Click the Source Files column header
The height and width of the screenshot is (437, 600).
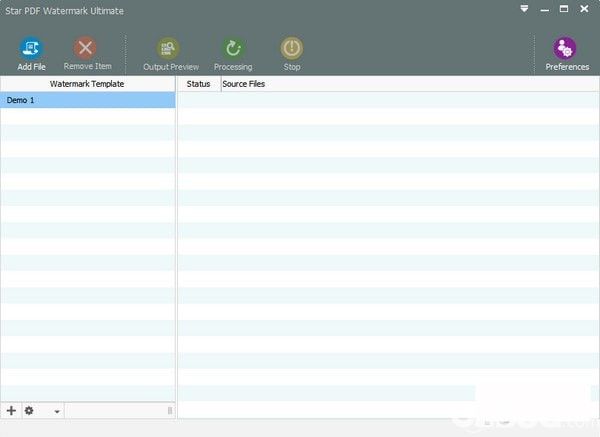tap(410, 84)
